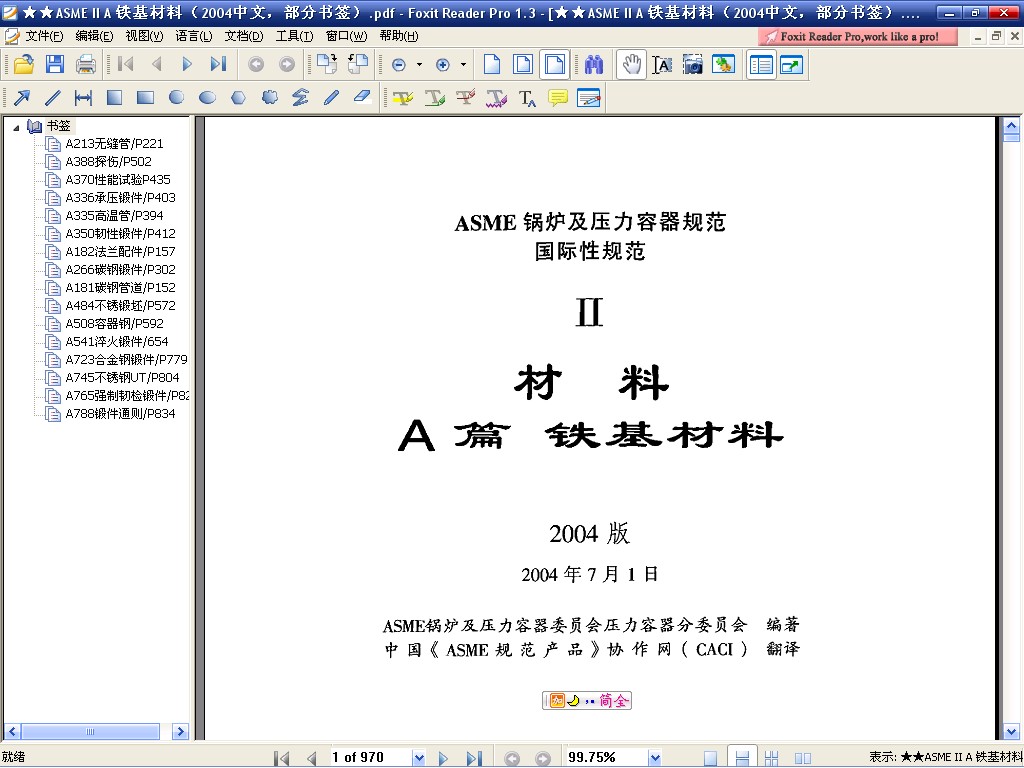Open bookmark A213无缝管/P221
Viewport: 1024px width, 768px height.
coord(114,144)
